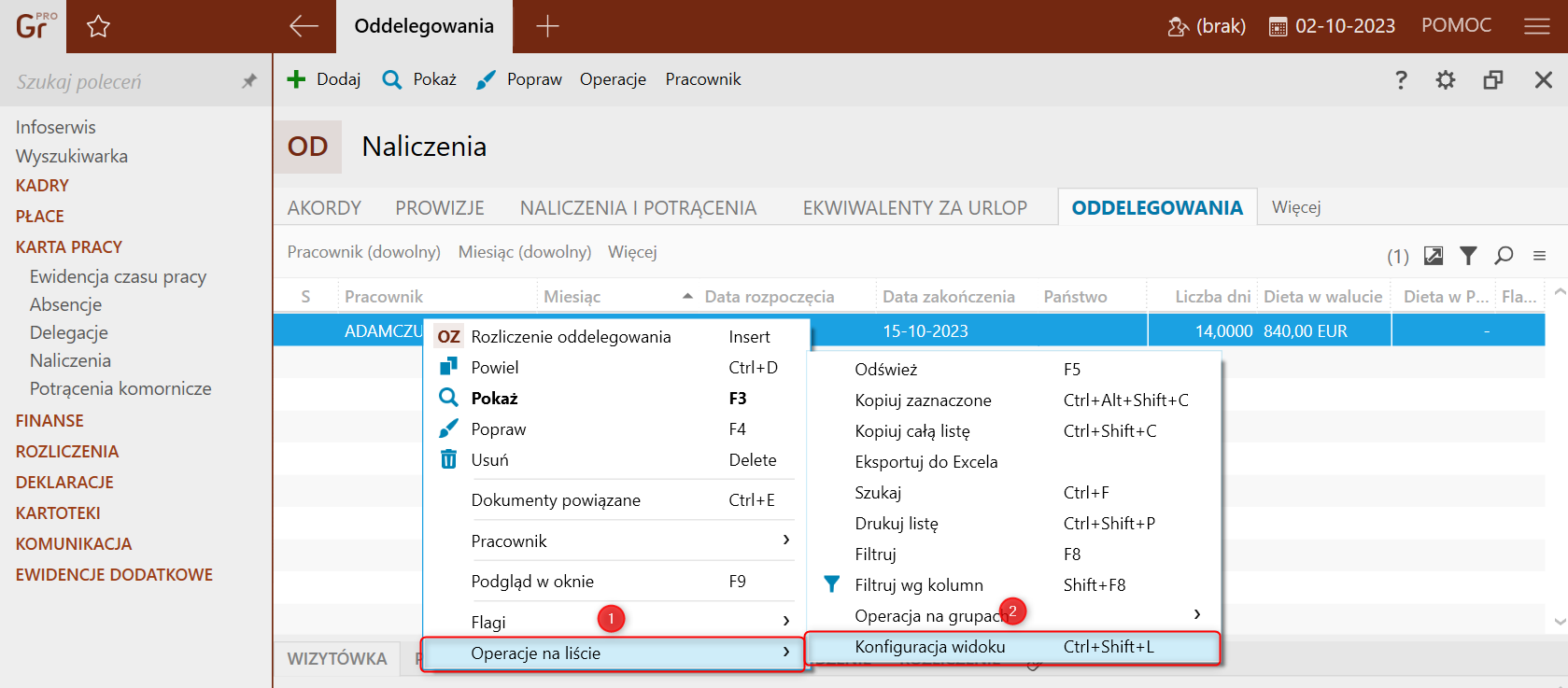
Task: Click the filter funnel icon above list
Action: pos(1468,256)
